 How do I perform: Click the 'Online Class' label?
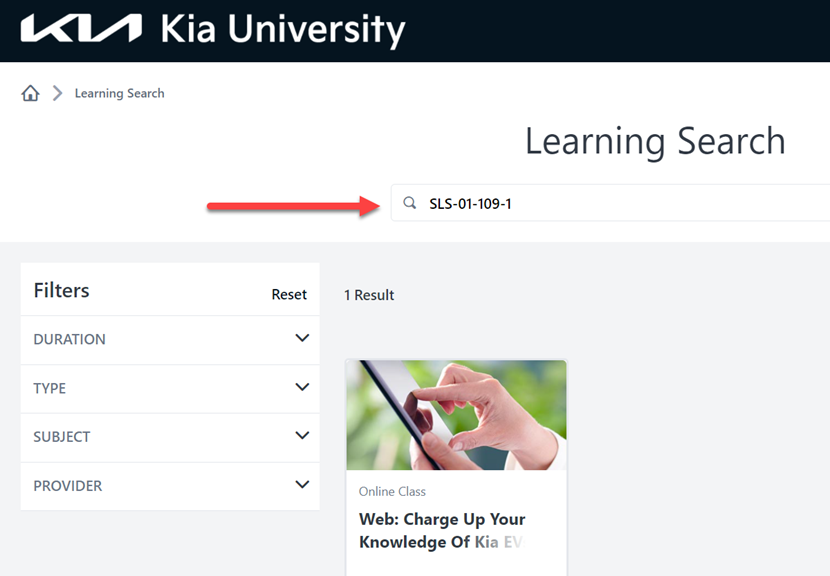pyautogui.click(x=392, y=492)
